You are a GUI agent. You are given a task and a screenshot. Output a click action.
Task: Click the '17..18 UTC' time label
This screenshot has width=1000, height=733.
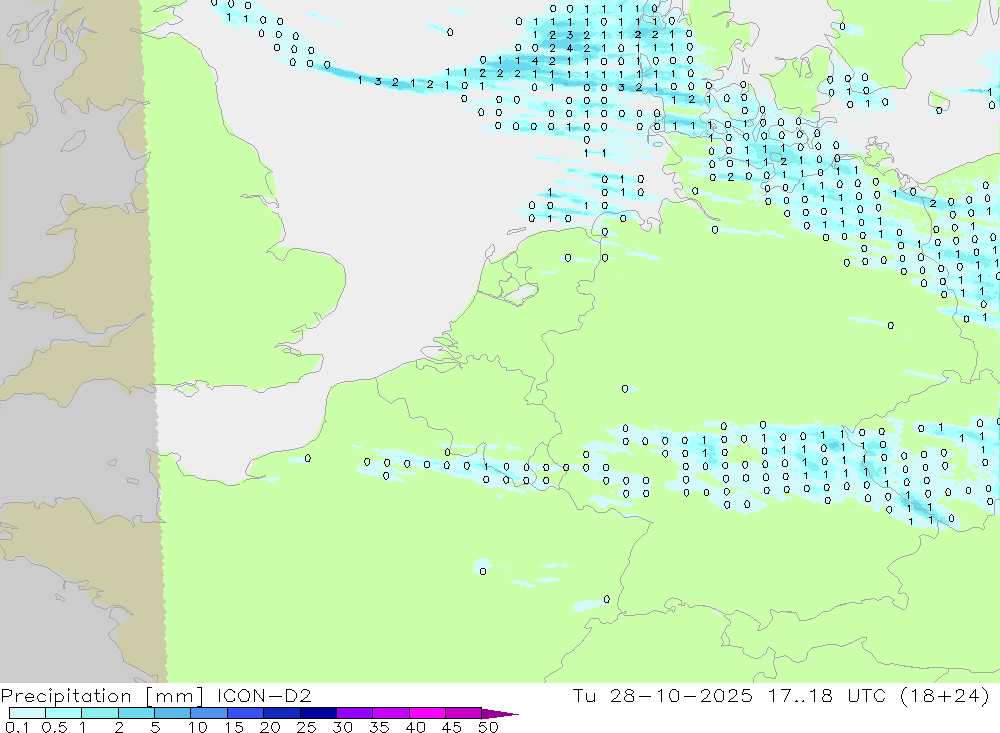[x=828, y=695]
